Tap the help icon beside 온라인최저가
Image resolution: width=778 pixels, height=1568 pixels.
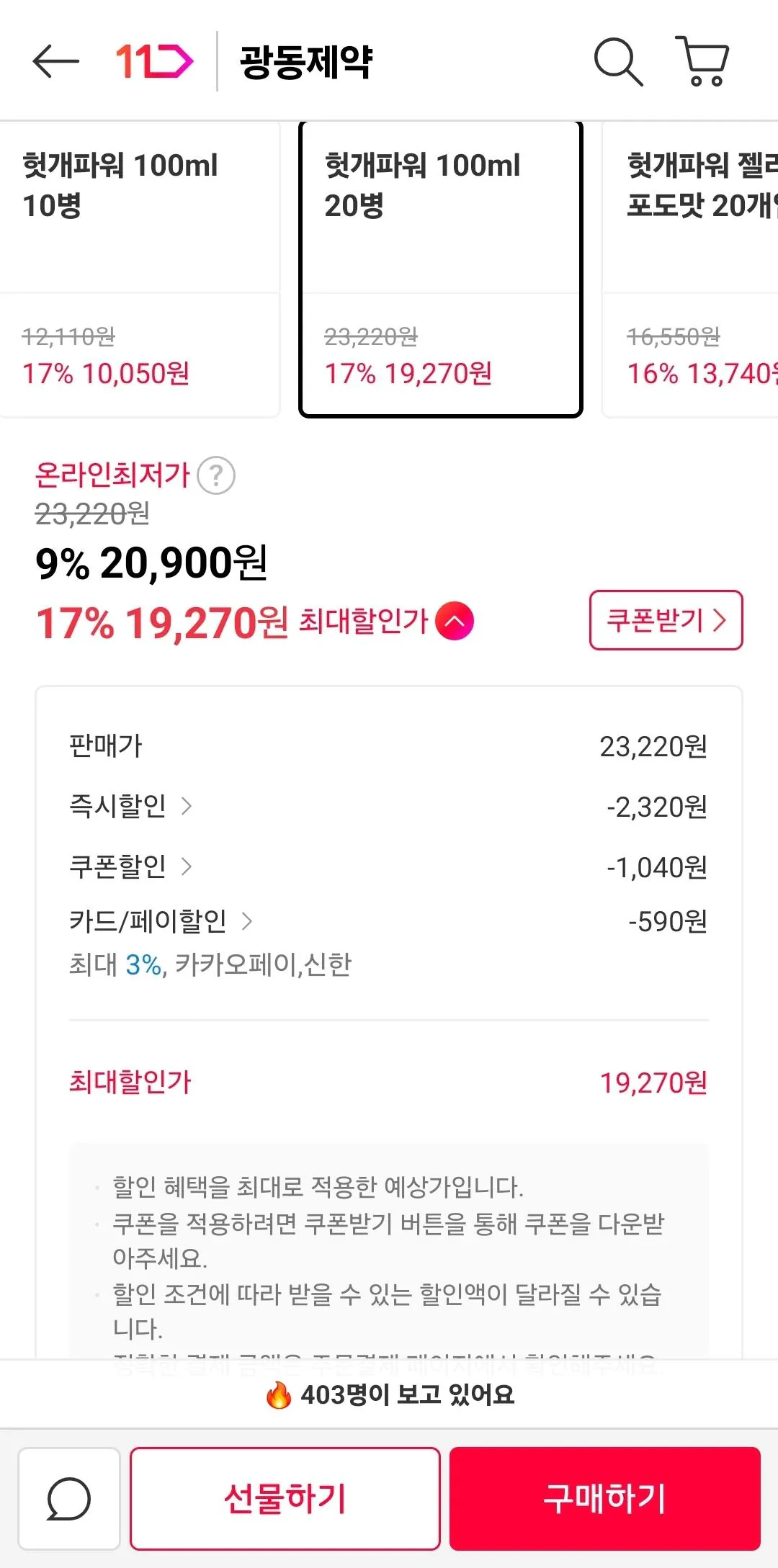(216, 476)
